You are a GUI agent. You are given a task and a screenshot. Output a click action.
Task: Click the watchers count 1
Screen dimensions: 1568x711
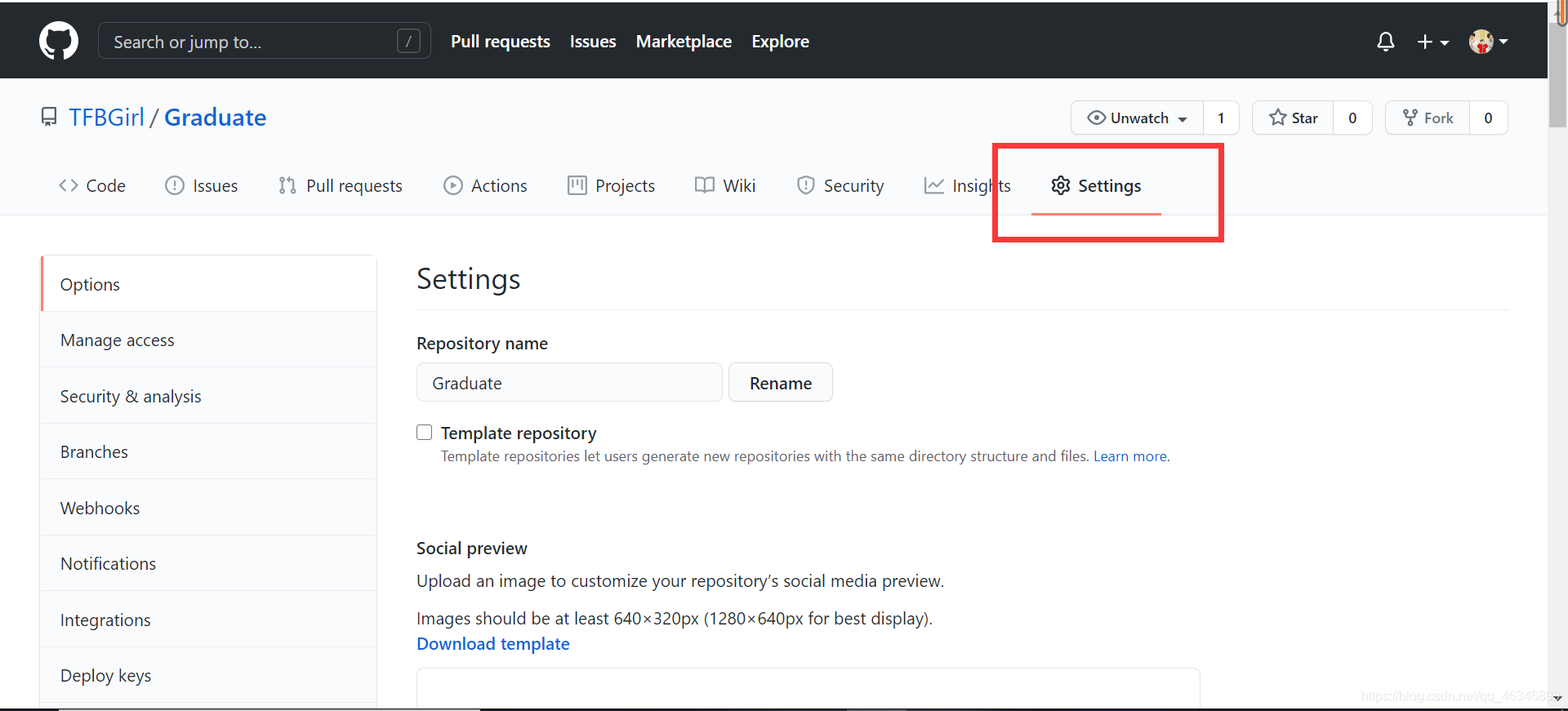[1221, 118]
